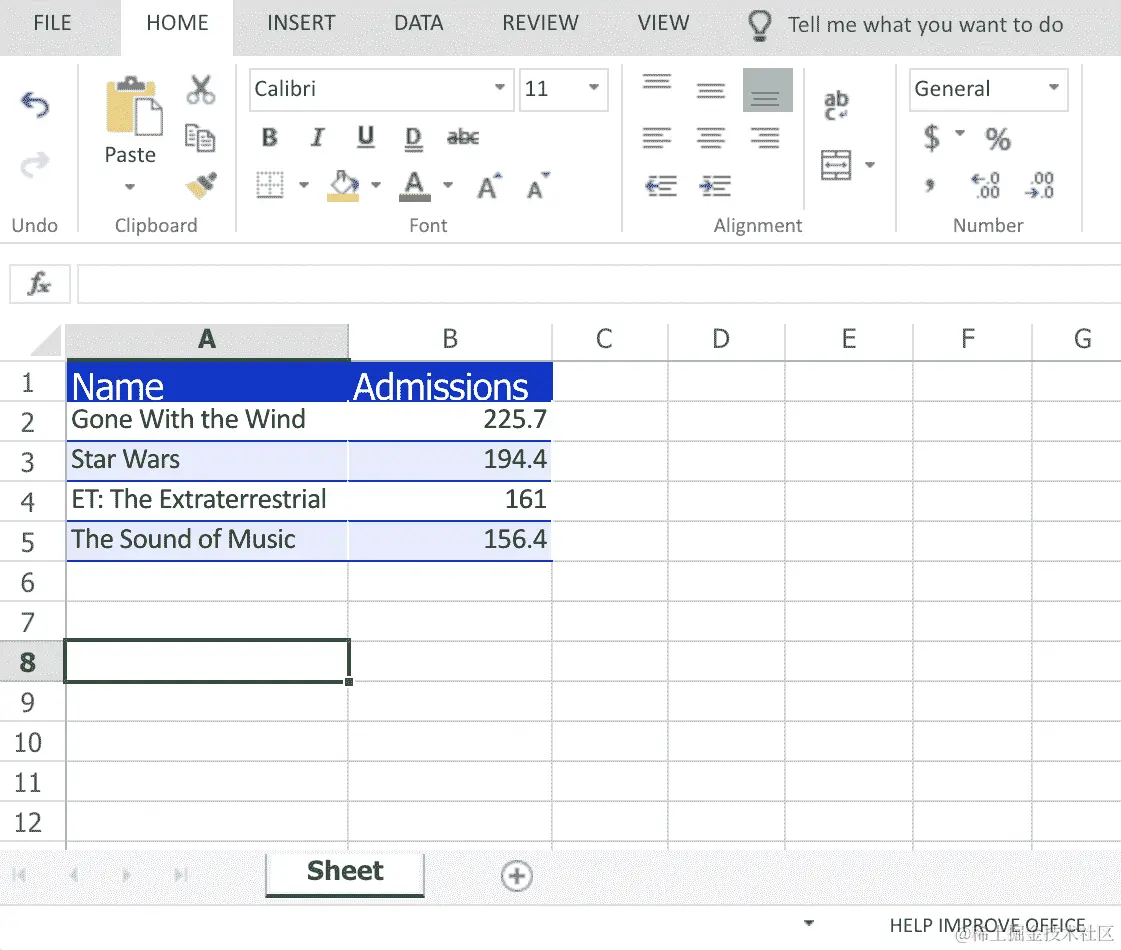The width and height of the screenshot is (1121, 950).
Task: Add a new sheet with plus button
Action: (x=516, y=876)
